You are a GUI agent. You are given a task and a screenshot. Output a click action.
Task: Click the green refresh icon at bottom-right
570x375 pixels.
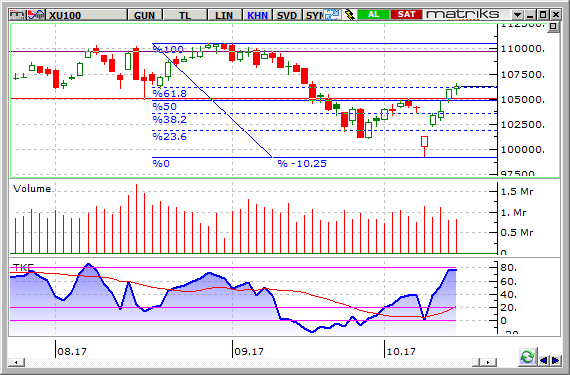(x=527, y=356)
